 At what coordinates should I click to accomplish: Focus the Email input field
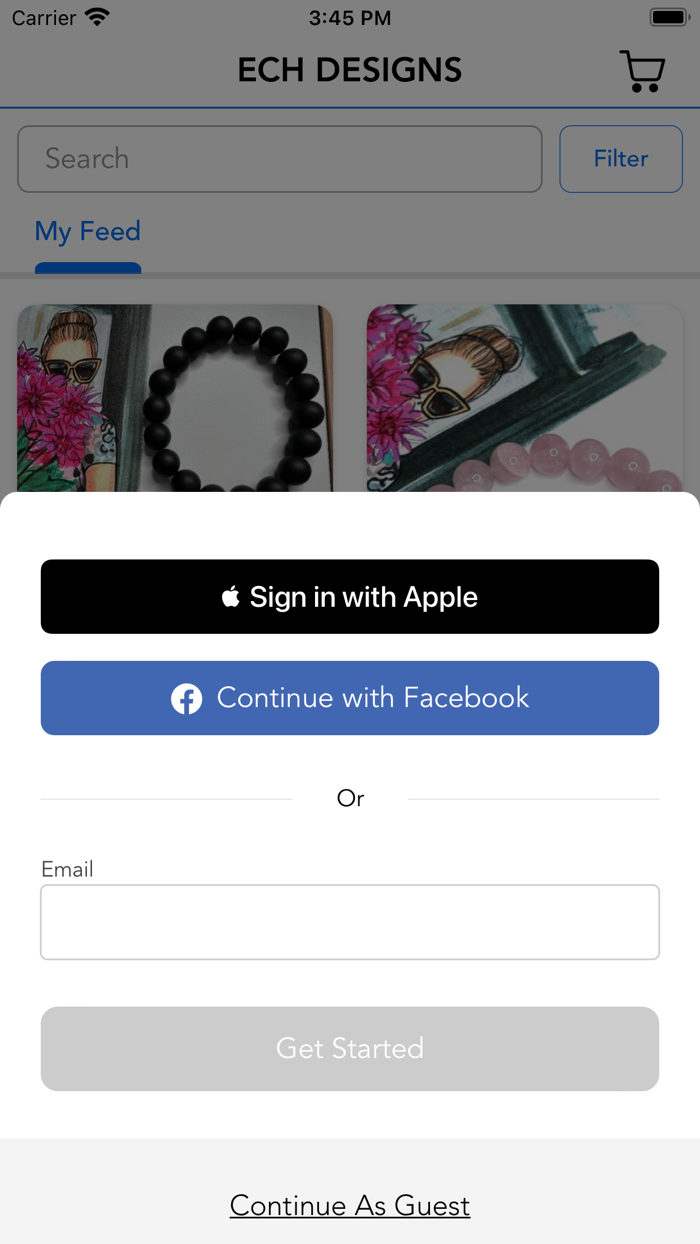tap(350, 922)
